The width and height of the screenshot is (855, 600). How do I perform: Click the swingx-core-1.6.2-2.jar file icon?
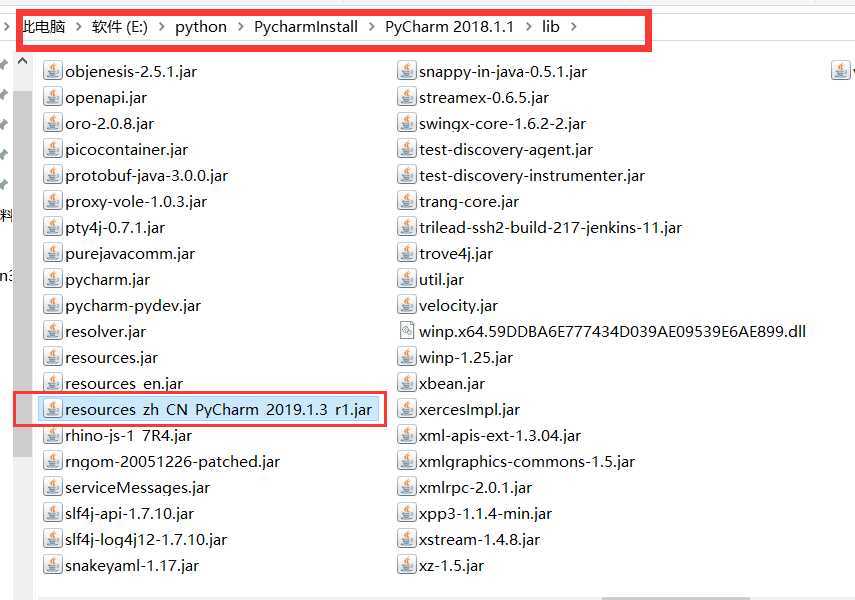coord(406,123)
